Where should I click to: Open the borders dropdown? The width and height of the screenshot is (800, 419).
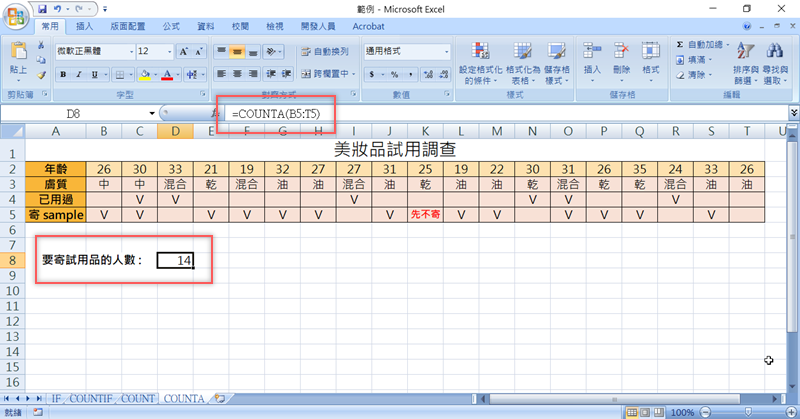[x=130, y=75]
